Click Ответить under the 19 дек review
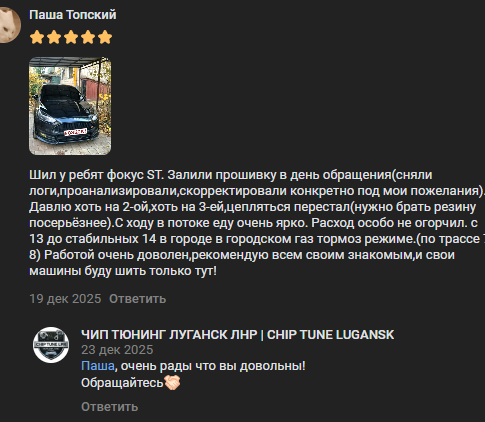Viewport: 485px width, 422px height. (x=137, y=299)
